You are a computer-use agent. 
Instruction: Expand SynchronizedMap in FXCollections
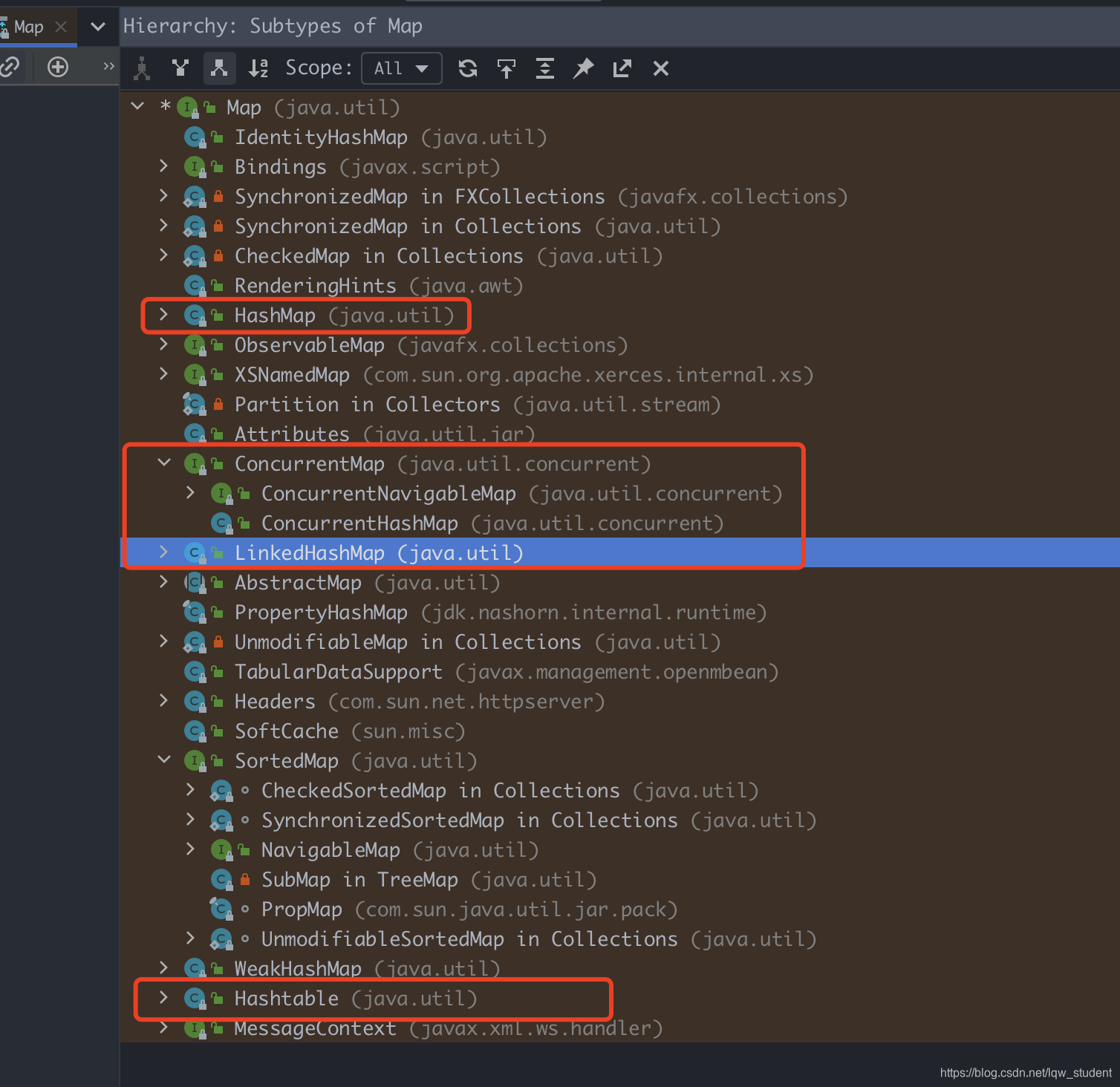(163, 195)
